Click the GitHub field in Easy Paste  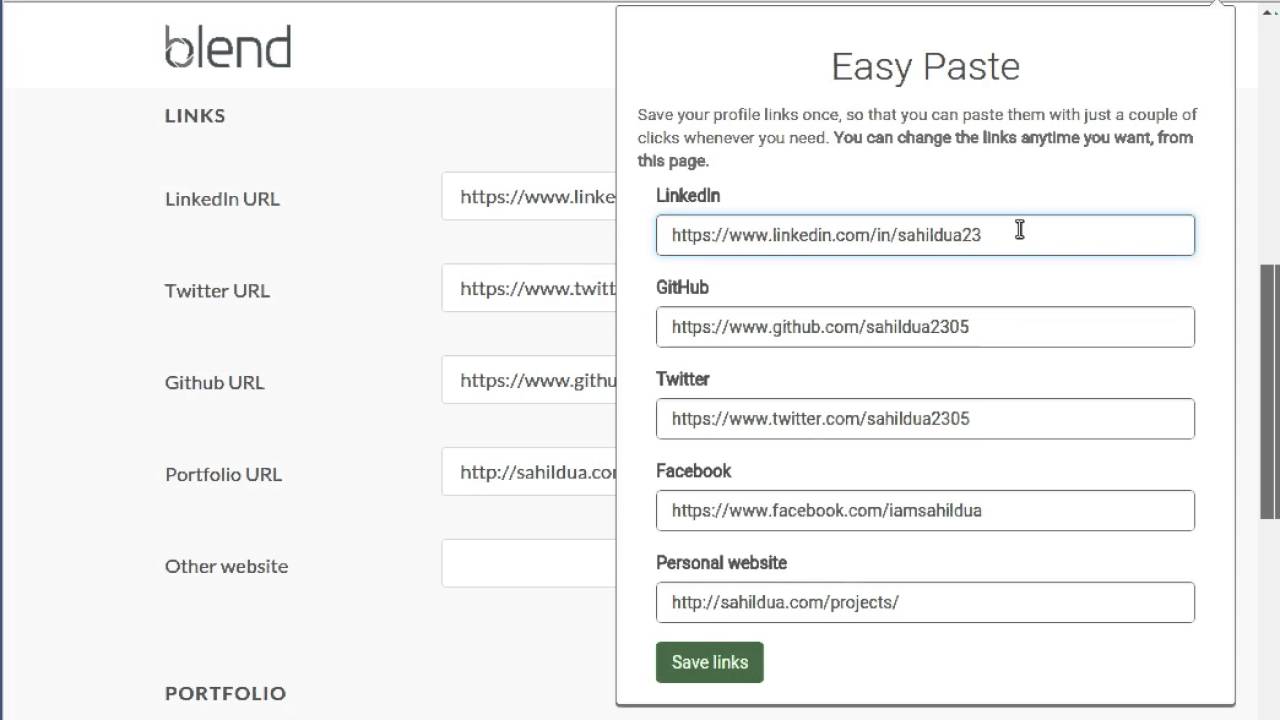pos(925,327)
